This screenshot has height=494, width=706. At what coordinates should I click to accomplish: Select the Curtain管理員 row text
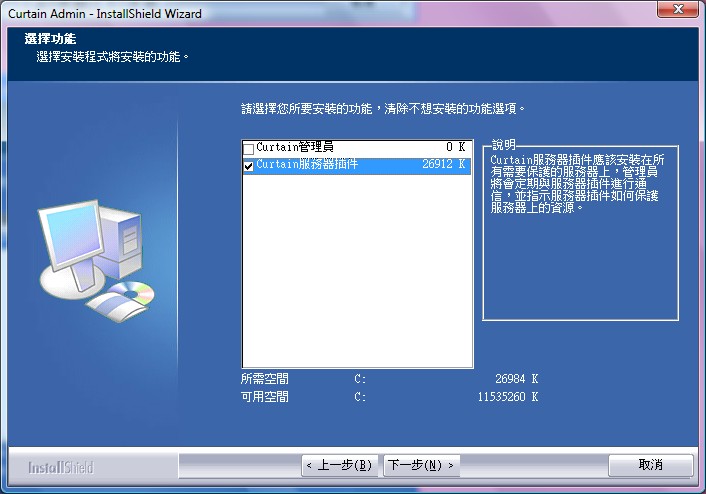(x=295, y=147)
